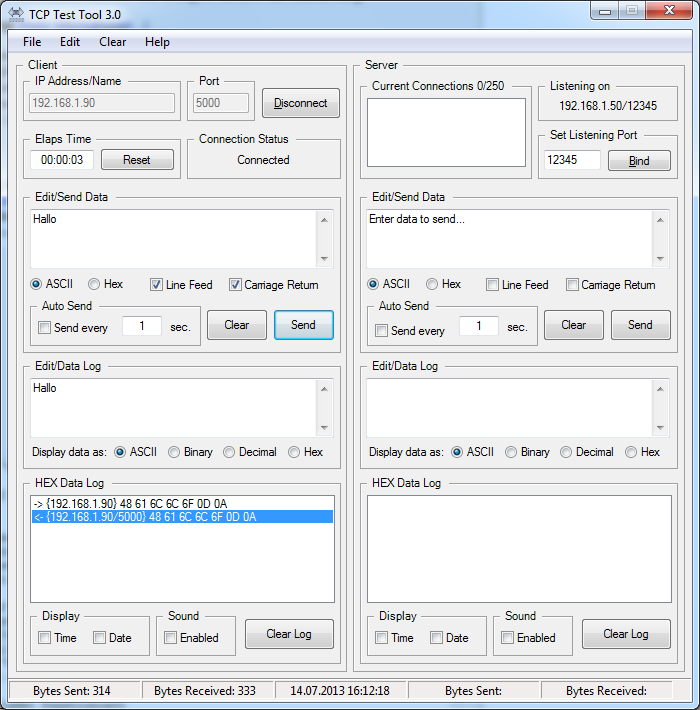Select highlighted row {192.168.1.90/5000}

click(x=182, y=517)
